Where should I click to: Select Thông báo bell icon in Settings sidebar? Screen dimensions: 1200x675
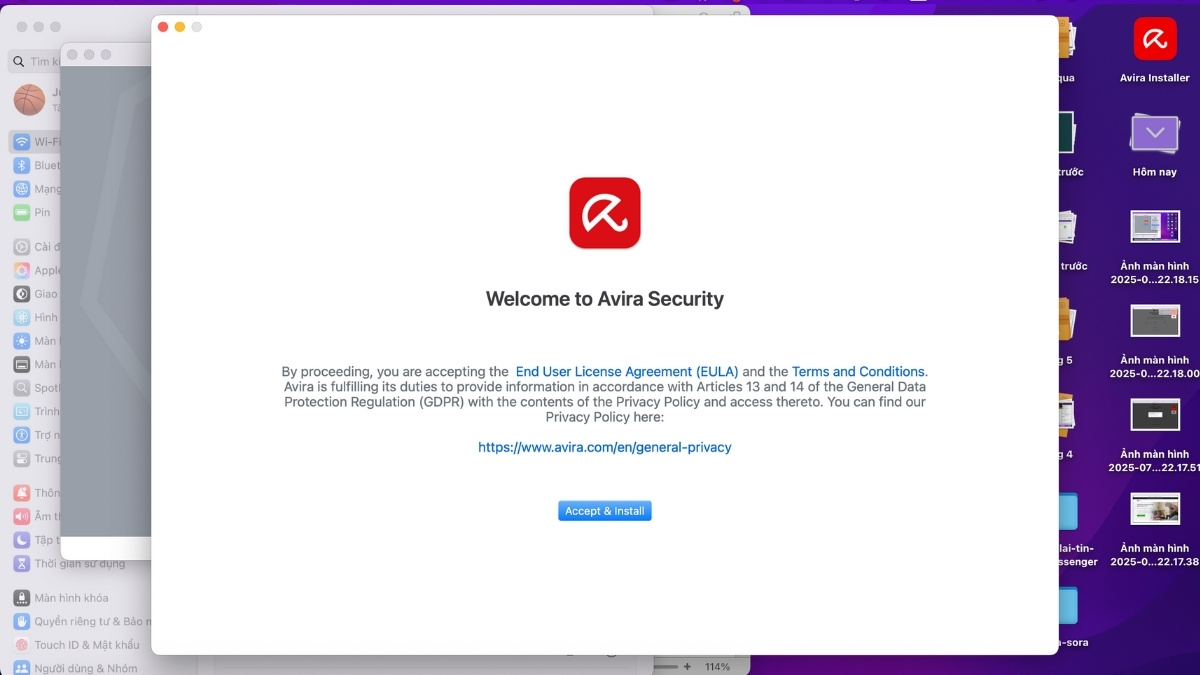coord(22,493)
